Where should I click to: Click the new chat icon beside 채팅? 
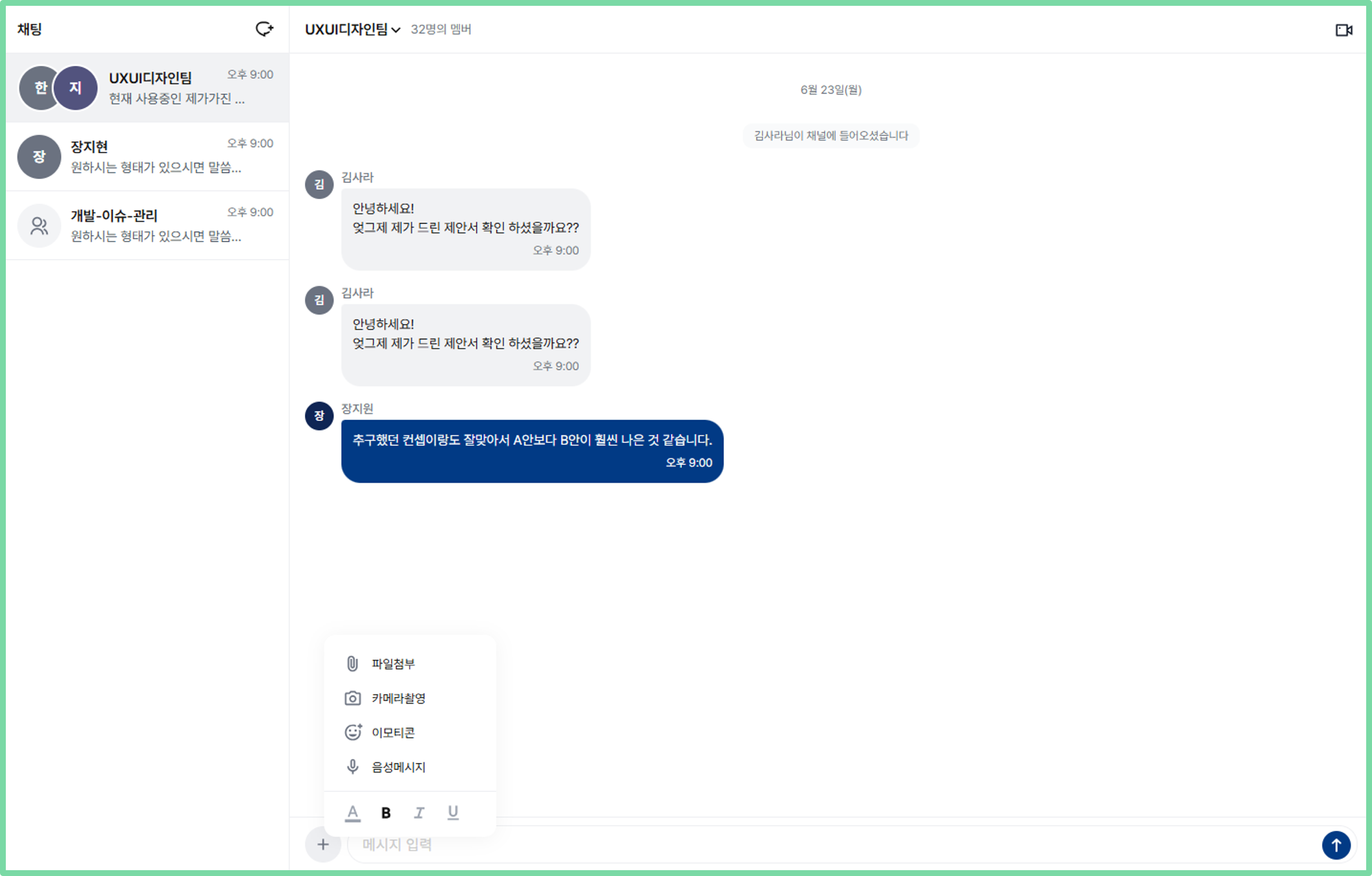pyautogui.click(x=264, y=29)
